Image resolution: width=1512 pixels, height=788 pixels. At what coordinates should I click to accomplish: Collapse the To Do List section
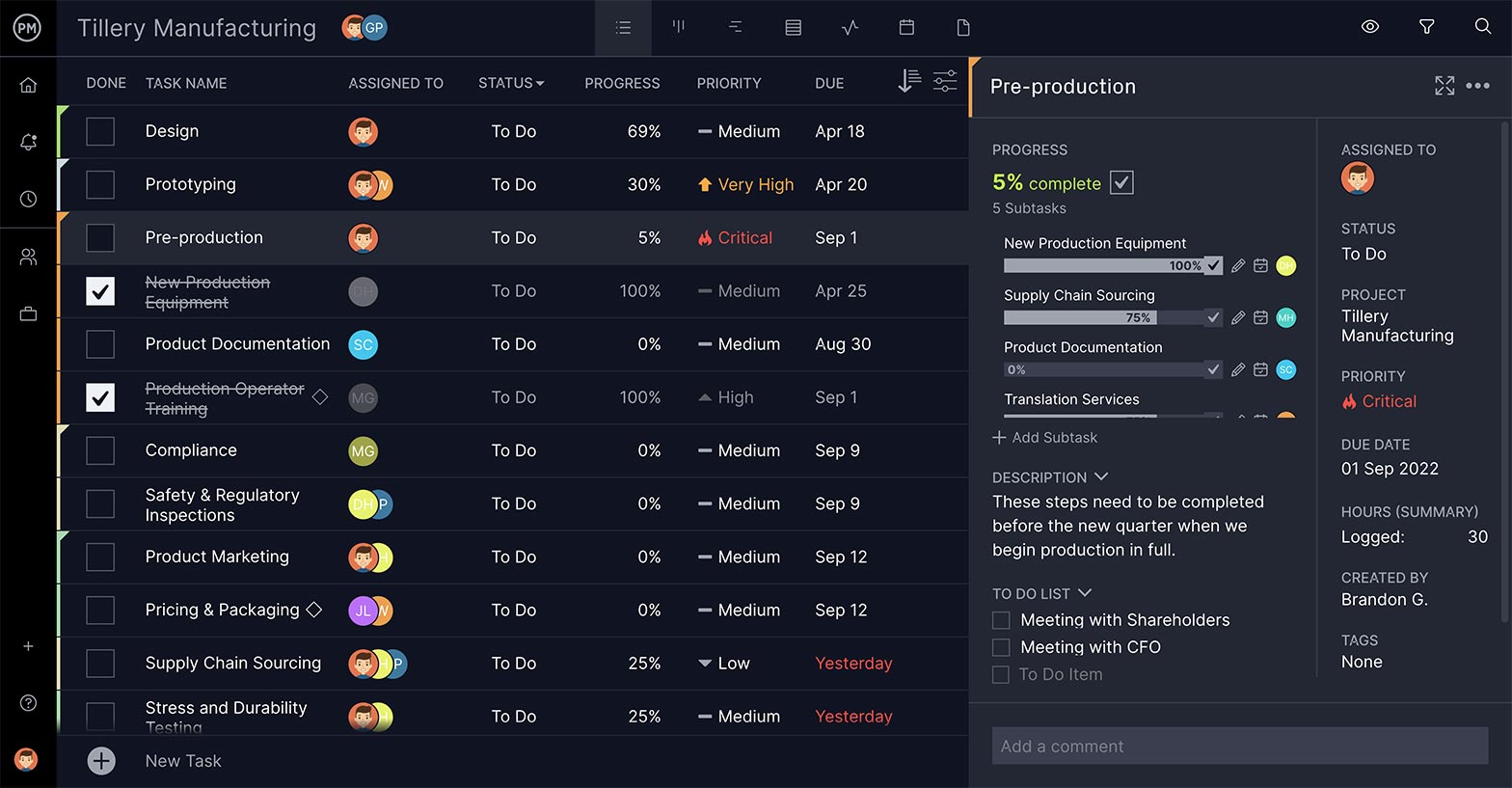point(1084,593)
